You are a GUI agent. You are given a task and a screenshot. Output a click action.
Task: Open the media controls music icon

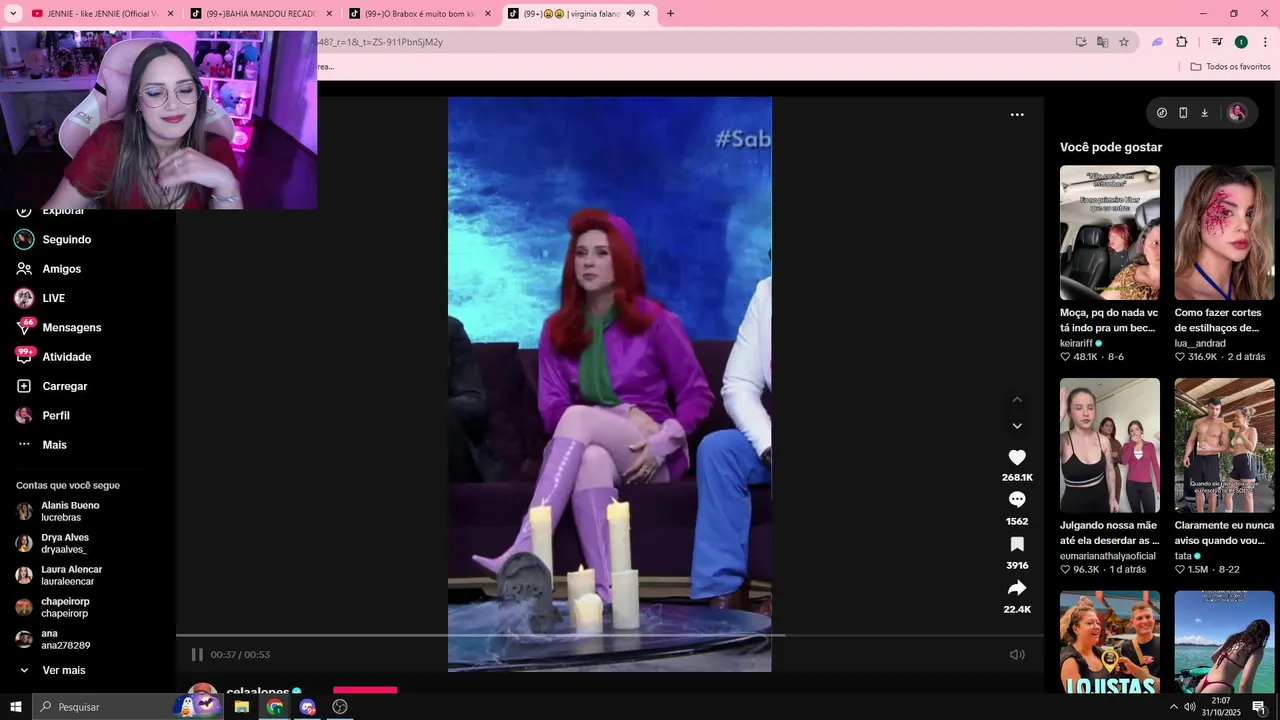coord(1217,42)
